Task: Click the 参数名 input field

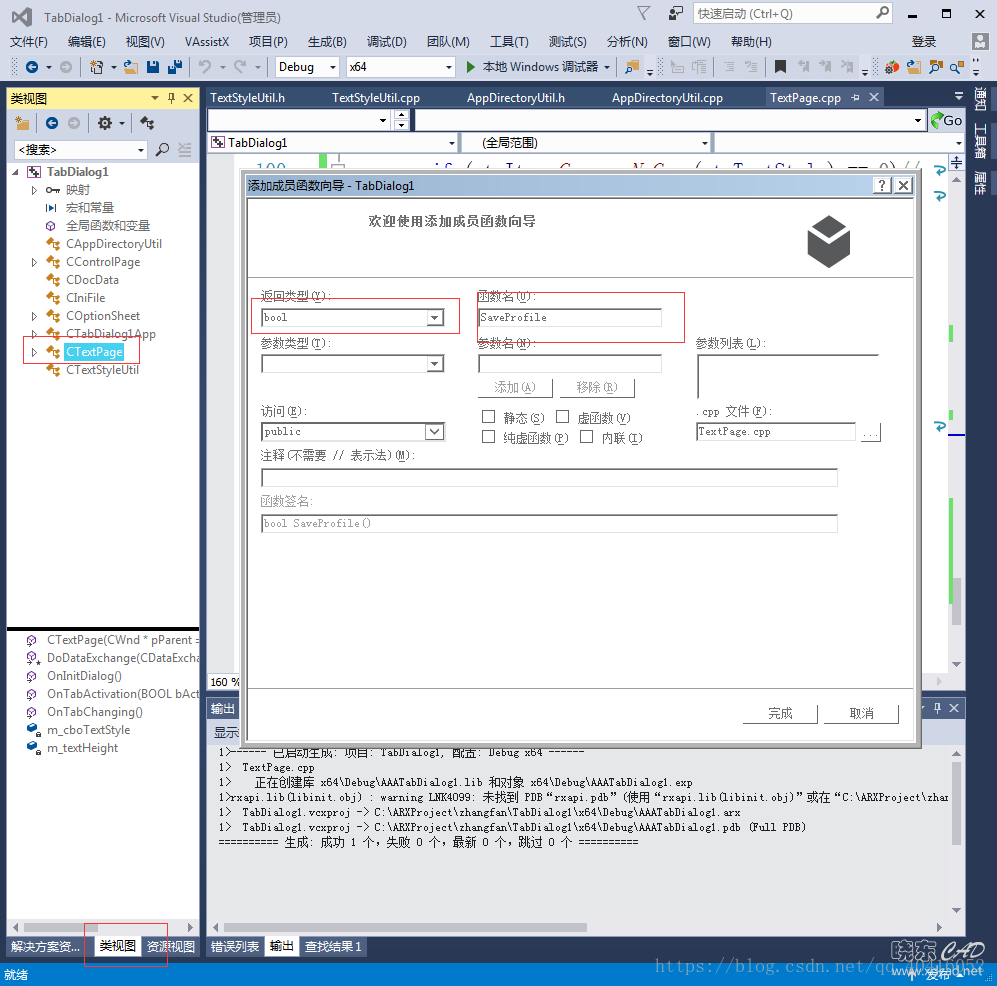Action: coord(570,364)
